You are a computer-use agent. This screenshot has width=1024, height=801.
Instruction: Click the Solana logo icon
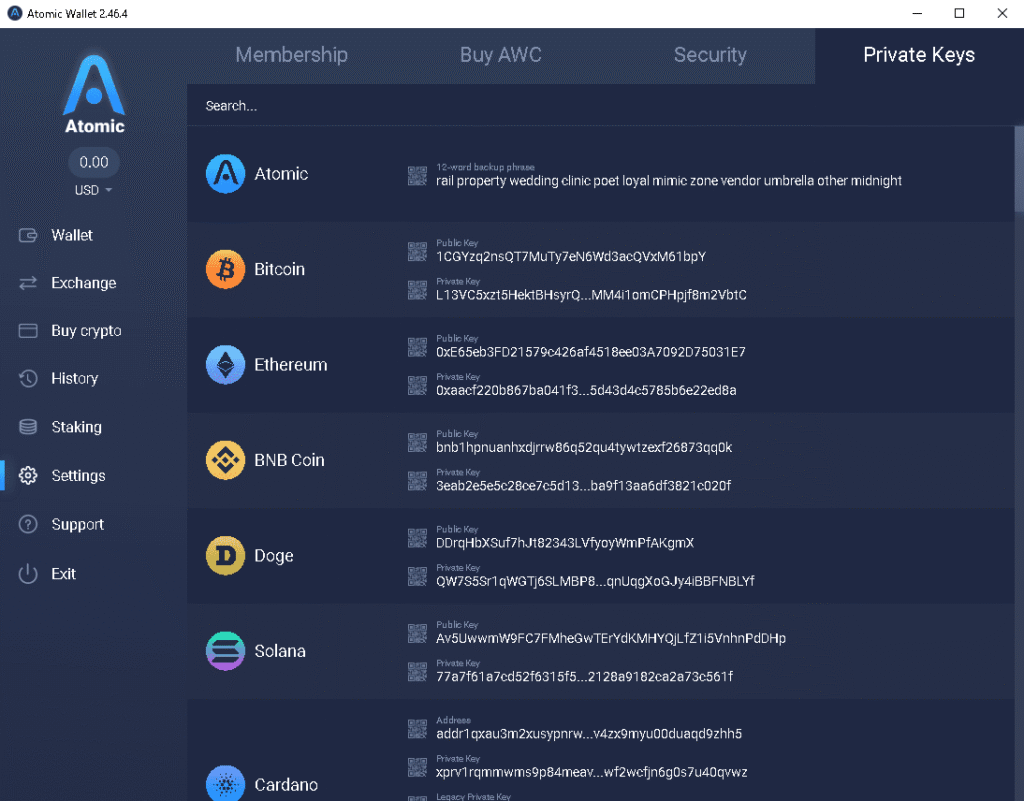[x=225, y=651]
